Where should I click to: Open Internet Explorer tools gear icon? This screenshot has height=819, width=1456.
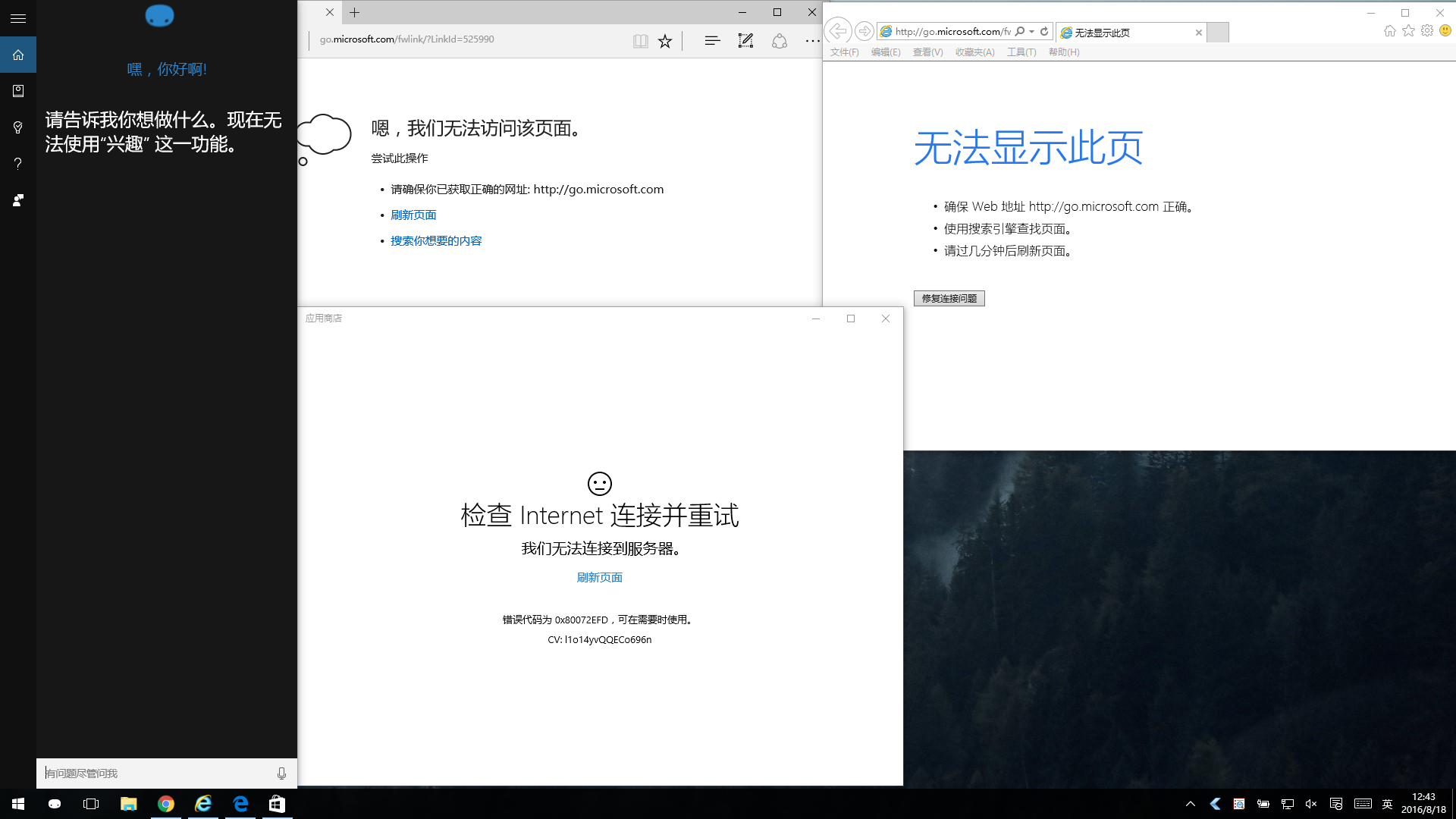[1427, 31]
